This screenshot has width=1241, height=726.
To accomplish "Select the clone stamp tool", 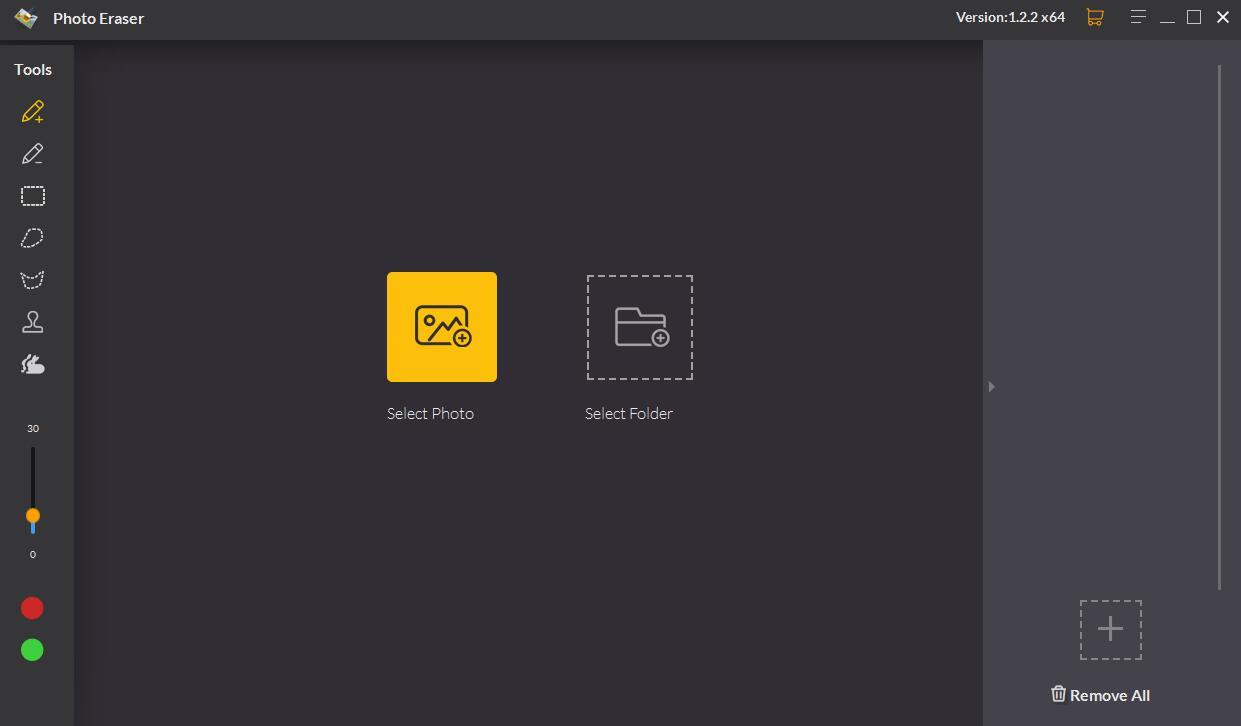I will (33, 322).
